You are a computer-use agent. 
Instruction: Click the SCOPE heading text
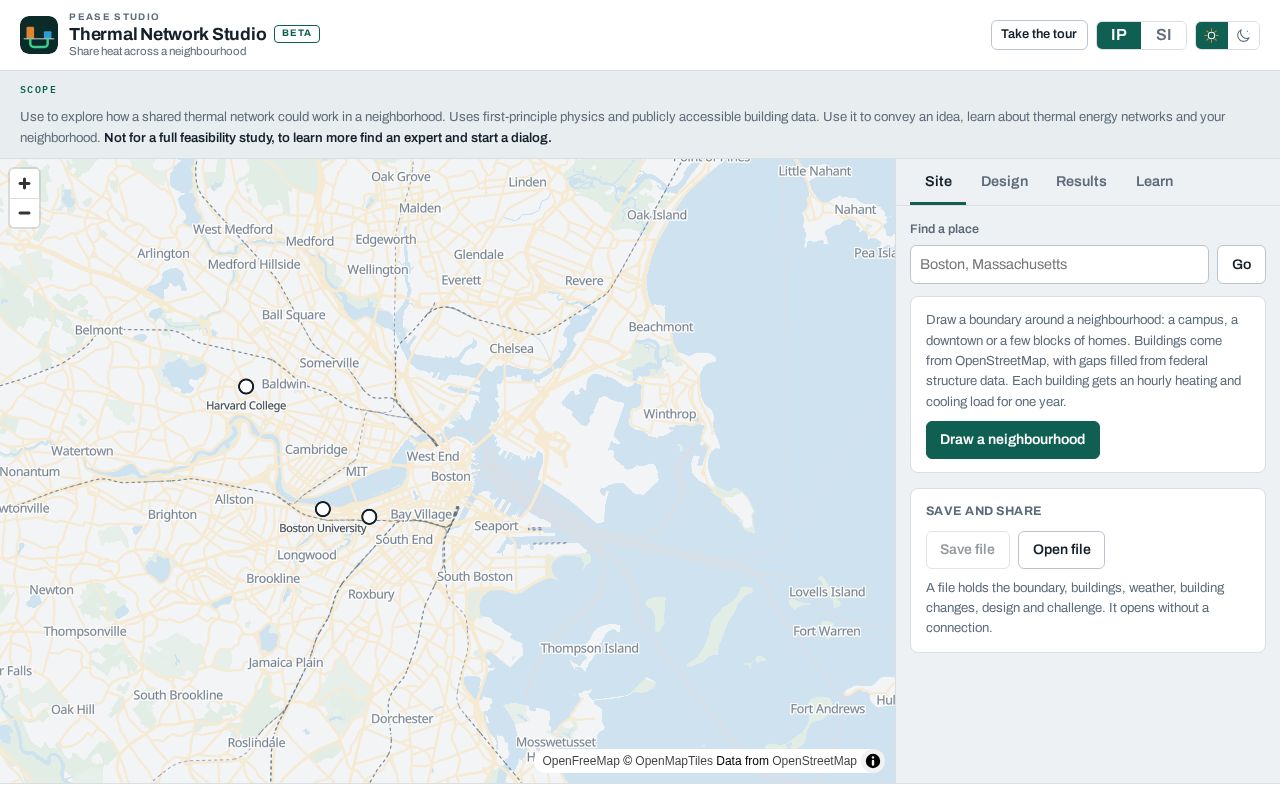39,90
